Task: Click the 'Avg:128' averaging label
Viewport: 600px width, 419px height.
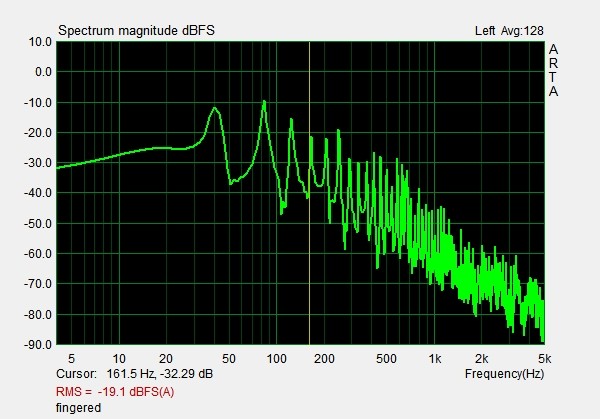Action: pos(522,31)
